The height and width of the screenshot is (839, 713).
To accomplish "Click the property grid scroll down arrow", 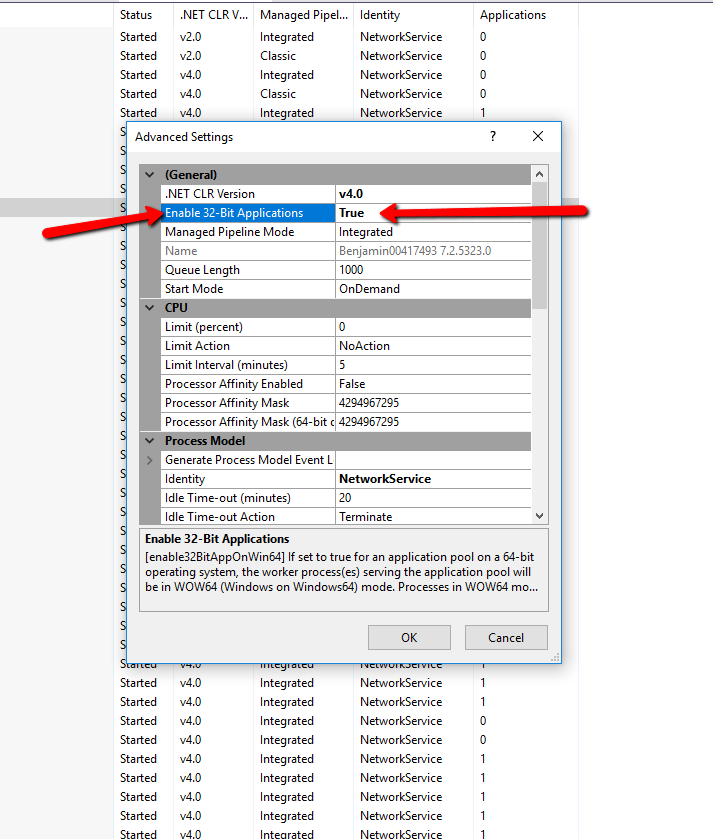I will point(539,516).
